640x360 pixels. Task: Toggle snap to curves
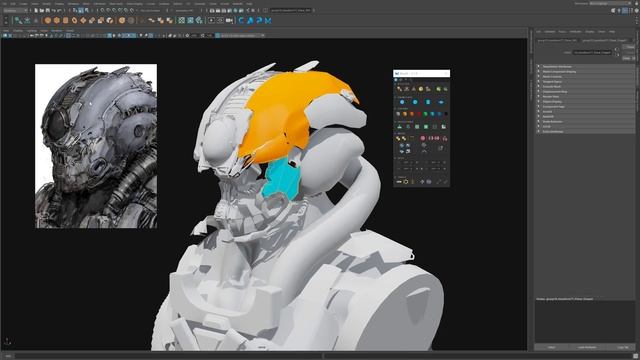pyautogui.click(x=108, y=10)
